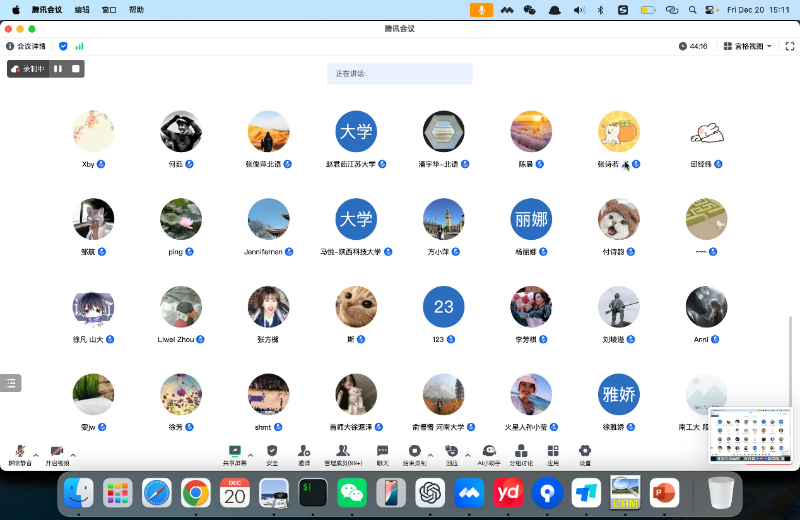This screenshot has width=800, height=520.
Task: Click 会议详情 meeting details
Action: tap(26, 46)
